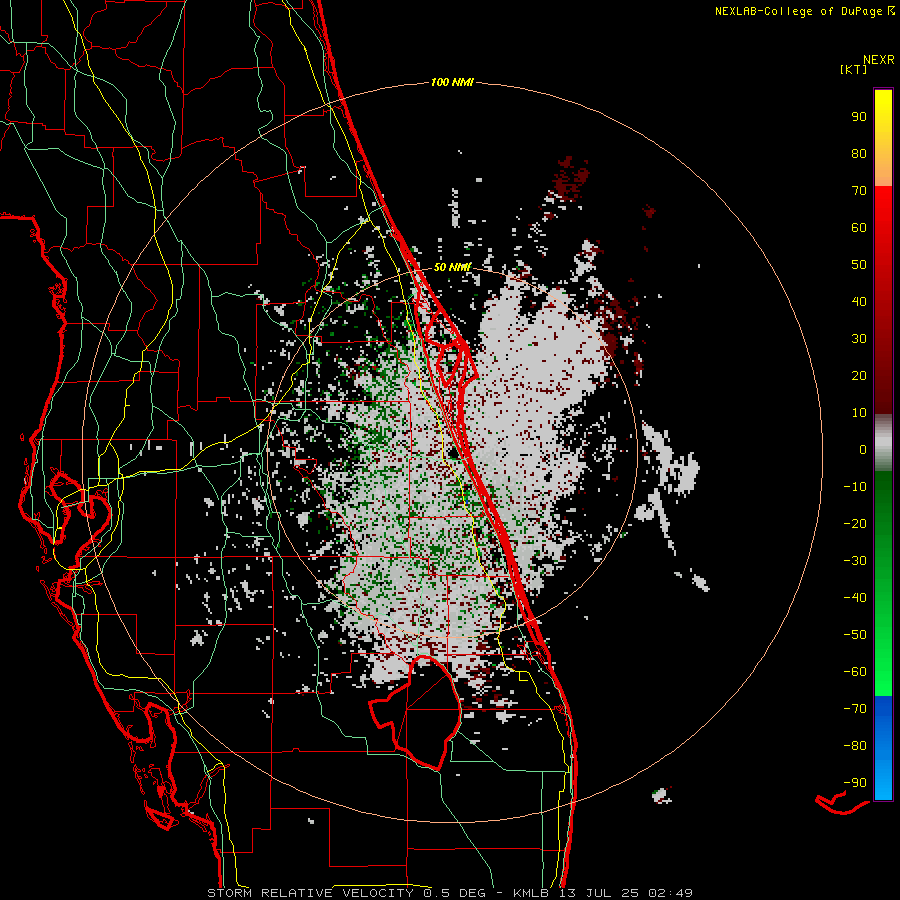
Task: Click the 70 value on the velocity scale
Action: pyautogui.click(x=859, y=191)
